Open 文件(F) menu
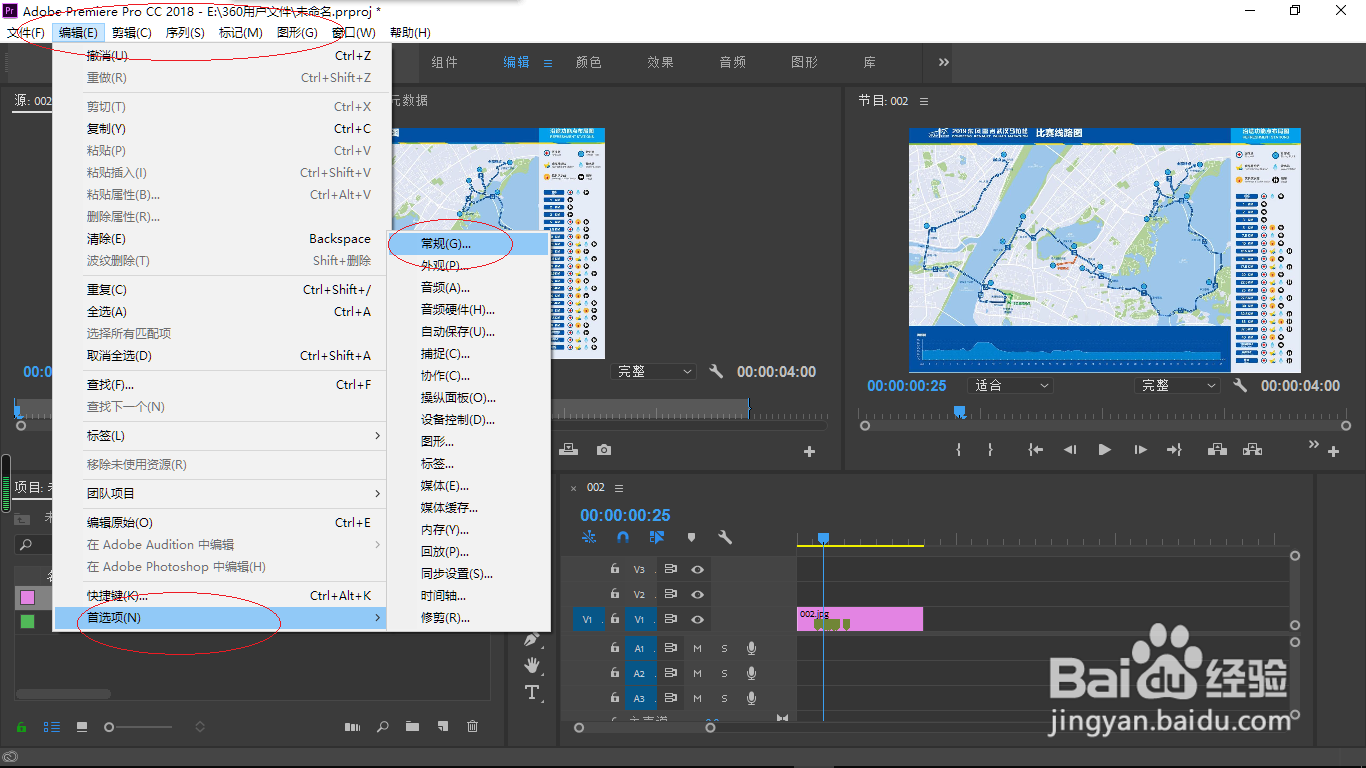The image size is (1366, 768). tap(26, 33)
